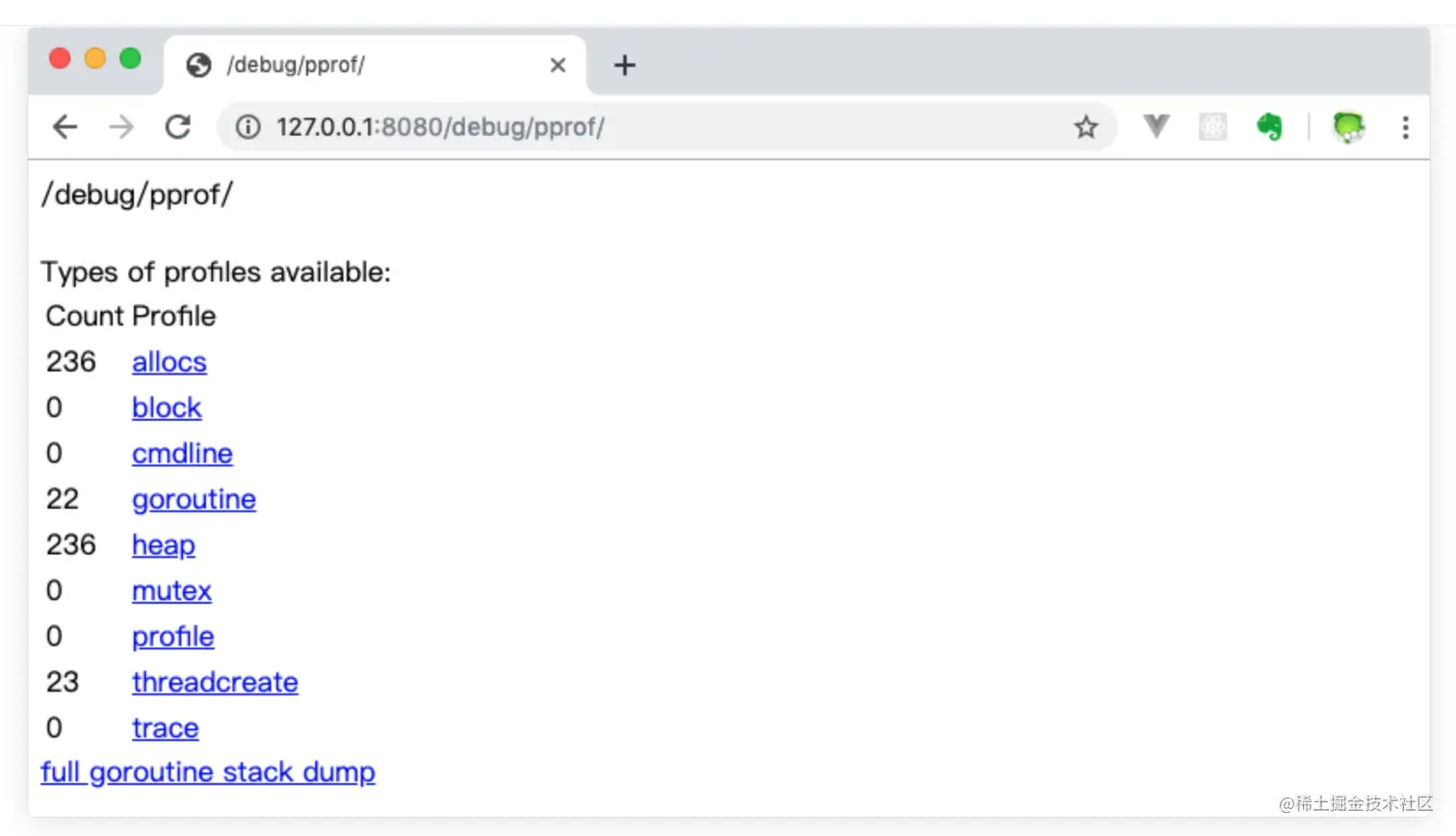This screenshot has height=836, width=1456.
Task: Click the forward navigation arrow
Action: coord(121,127)
